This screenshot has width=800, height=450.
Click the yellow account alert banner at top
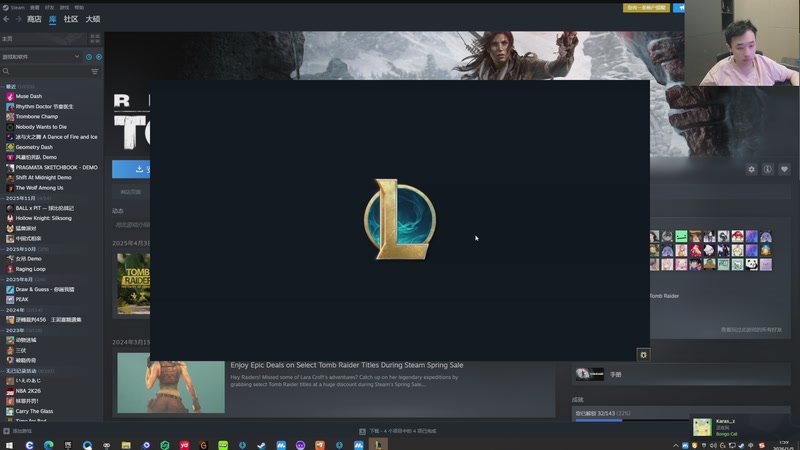pos(646,8)
